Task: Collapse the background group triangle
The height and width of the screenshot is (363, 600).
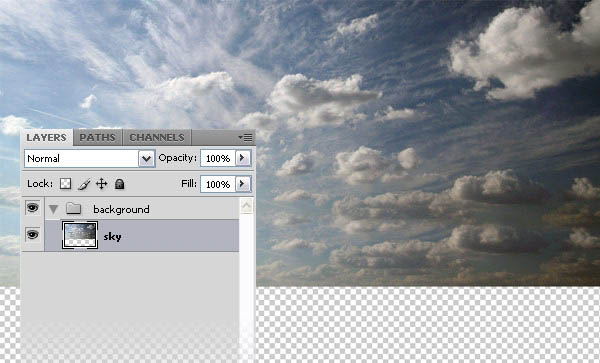Action: click(x=54, y=209)
